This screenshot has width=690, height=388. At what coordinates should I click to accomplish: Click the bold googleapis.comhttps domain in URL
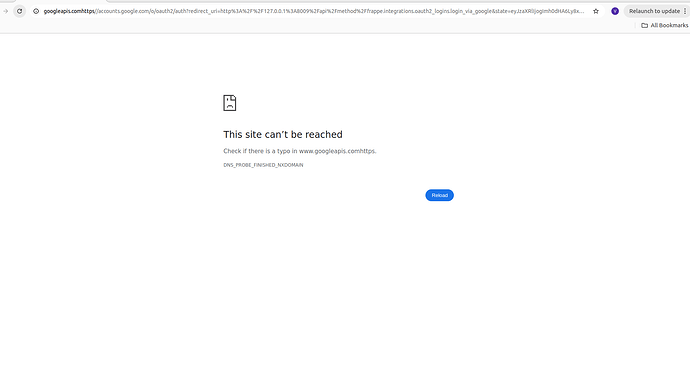point(69,11)
